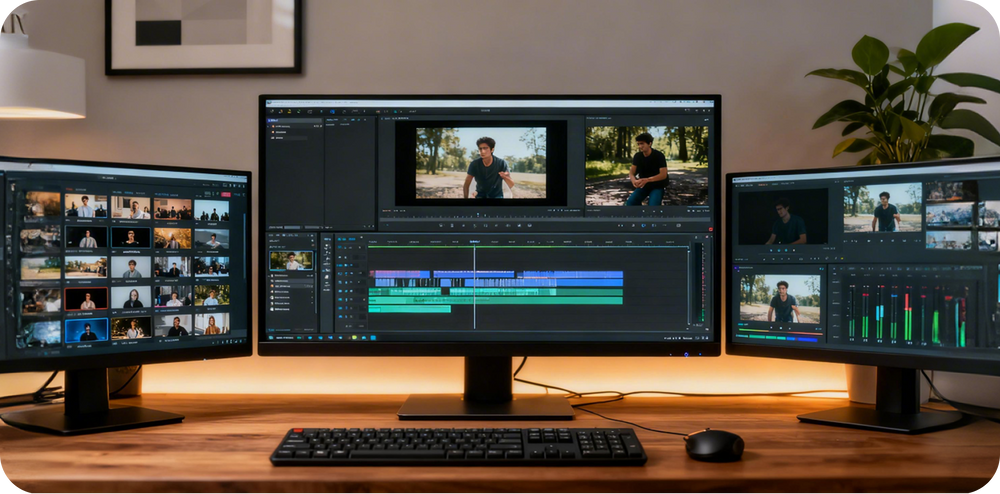Image resolution: width=1000 pixels, height=494 pixels.
Task: Select the red-outlined thumbnail in the left media browser
Action: tap(86, 299)
